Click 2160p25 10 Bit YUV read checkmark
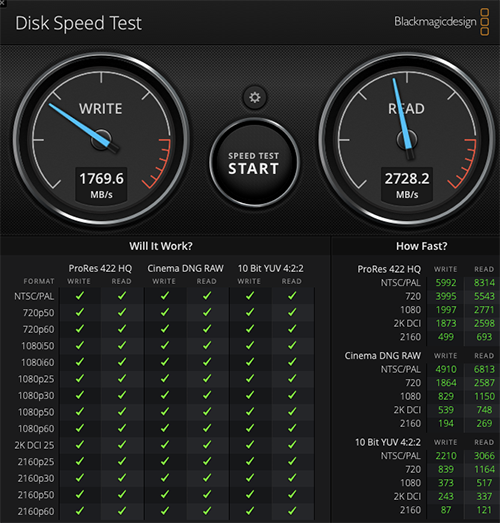This screenshot has height=523, width=500. coord(292,461)
